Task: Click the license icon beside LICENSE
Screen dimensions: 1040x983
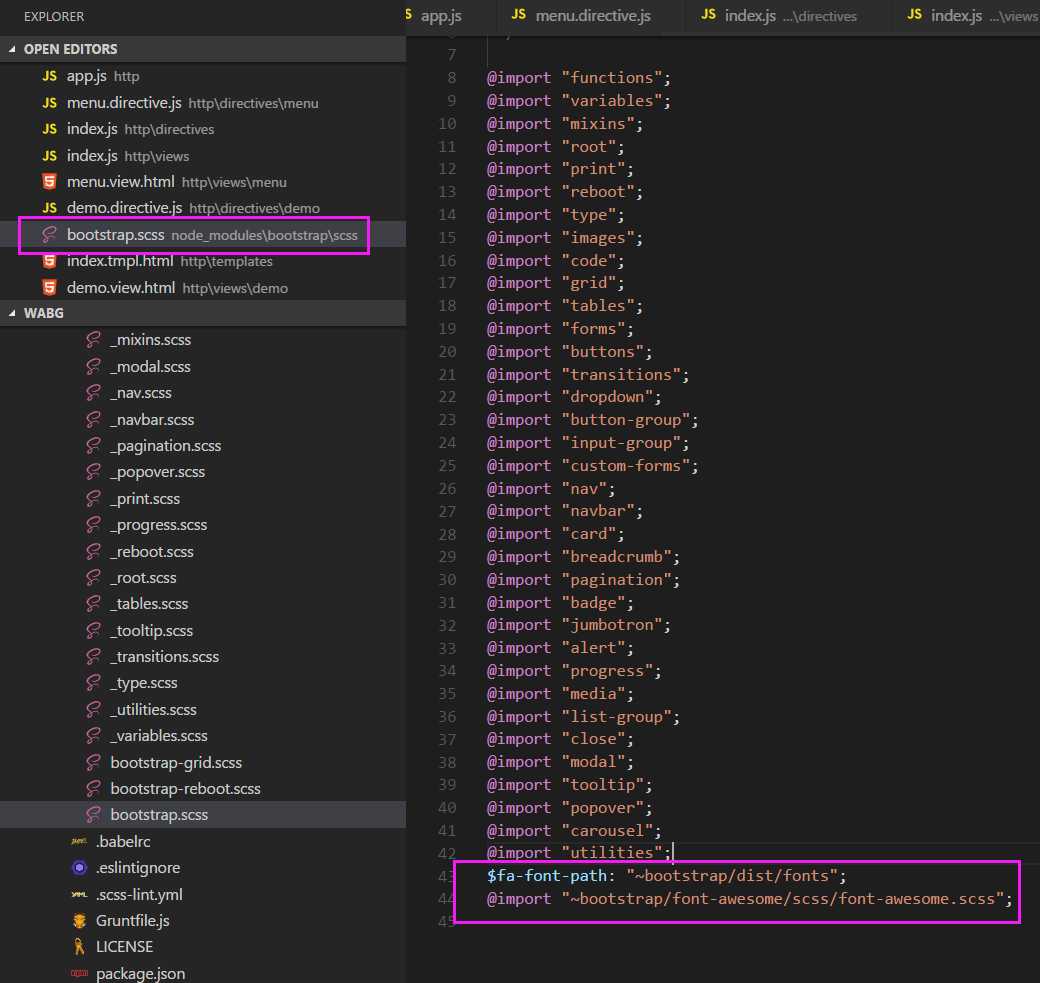Action: pos(79,947)
